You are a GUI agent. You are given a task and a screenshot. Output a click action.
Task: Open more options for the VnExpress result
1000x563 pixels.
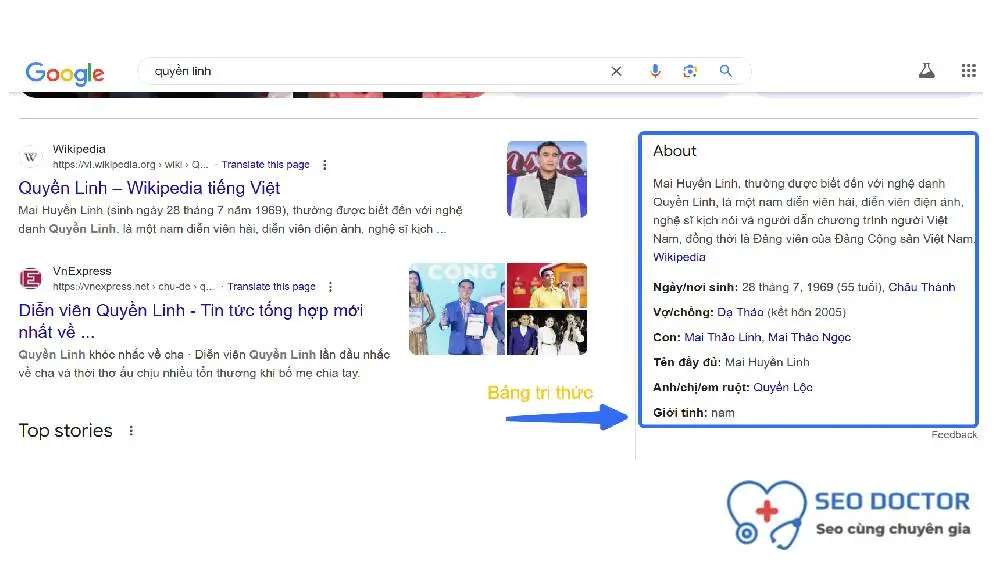pos(330,287)
